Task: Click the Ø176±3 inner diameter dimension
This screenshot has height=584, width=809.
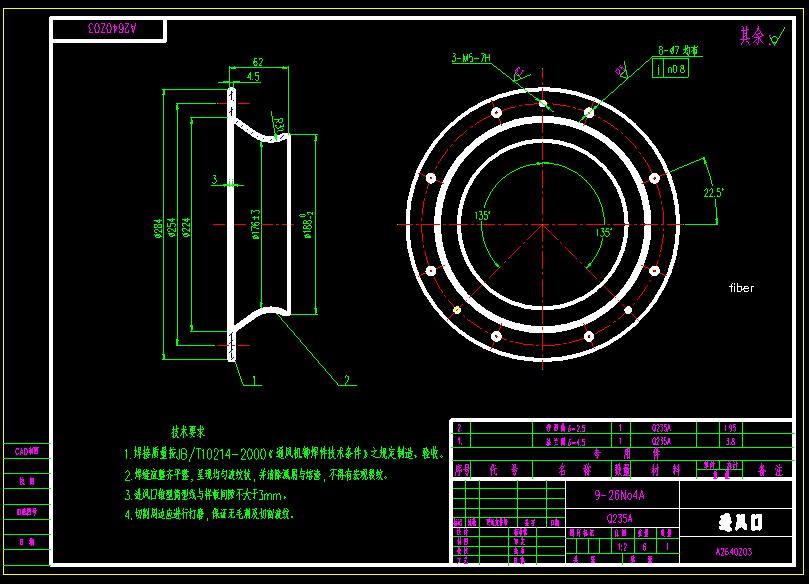Action: [x=257, y=226]
